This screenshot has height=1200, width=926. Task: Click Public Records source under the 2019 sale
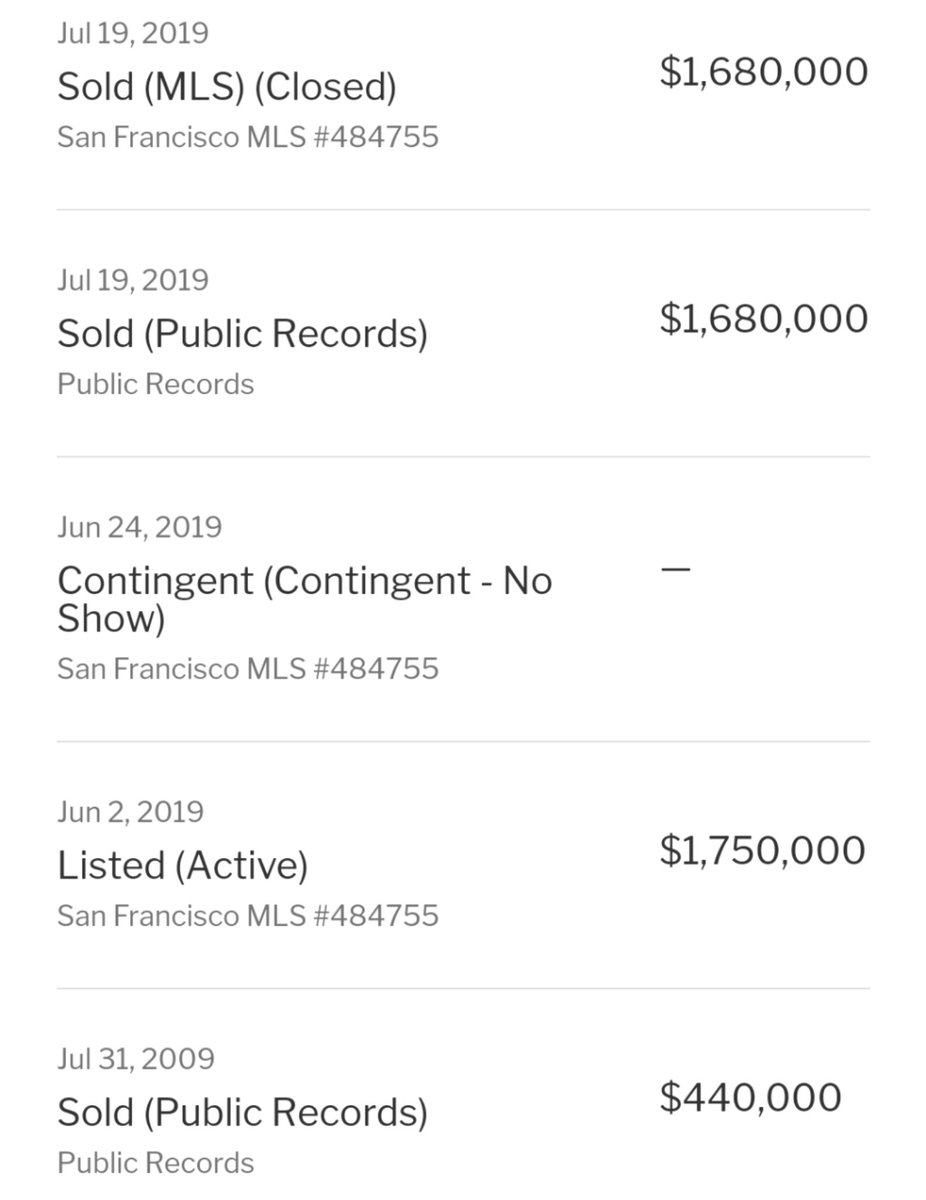coord(155,384)
